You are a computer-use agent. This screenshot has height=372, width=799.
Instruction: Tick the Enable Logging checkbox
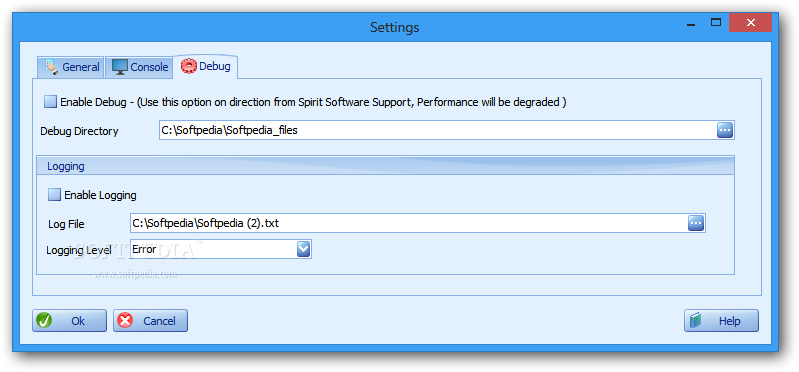click(54, 195)
